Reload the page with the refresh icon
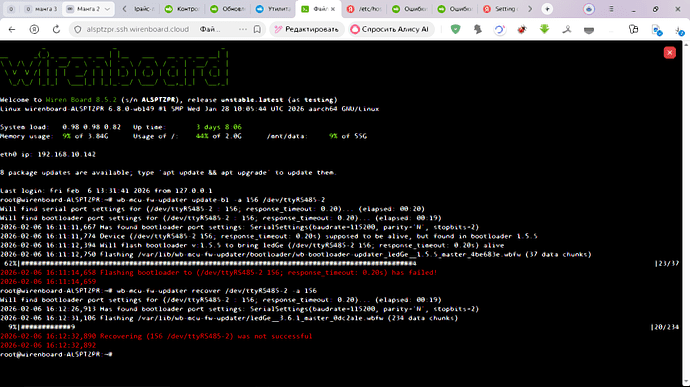The width and height of the screenshot is (690, 387). [56, 29]
